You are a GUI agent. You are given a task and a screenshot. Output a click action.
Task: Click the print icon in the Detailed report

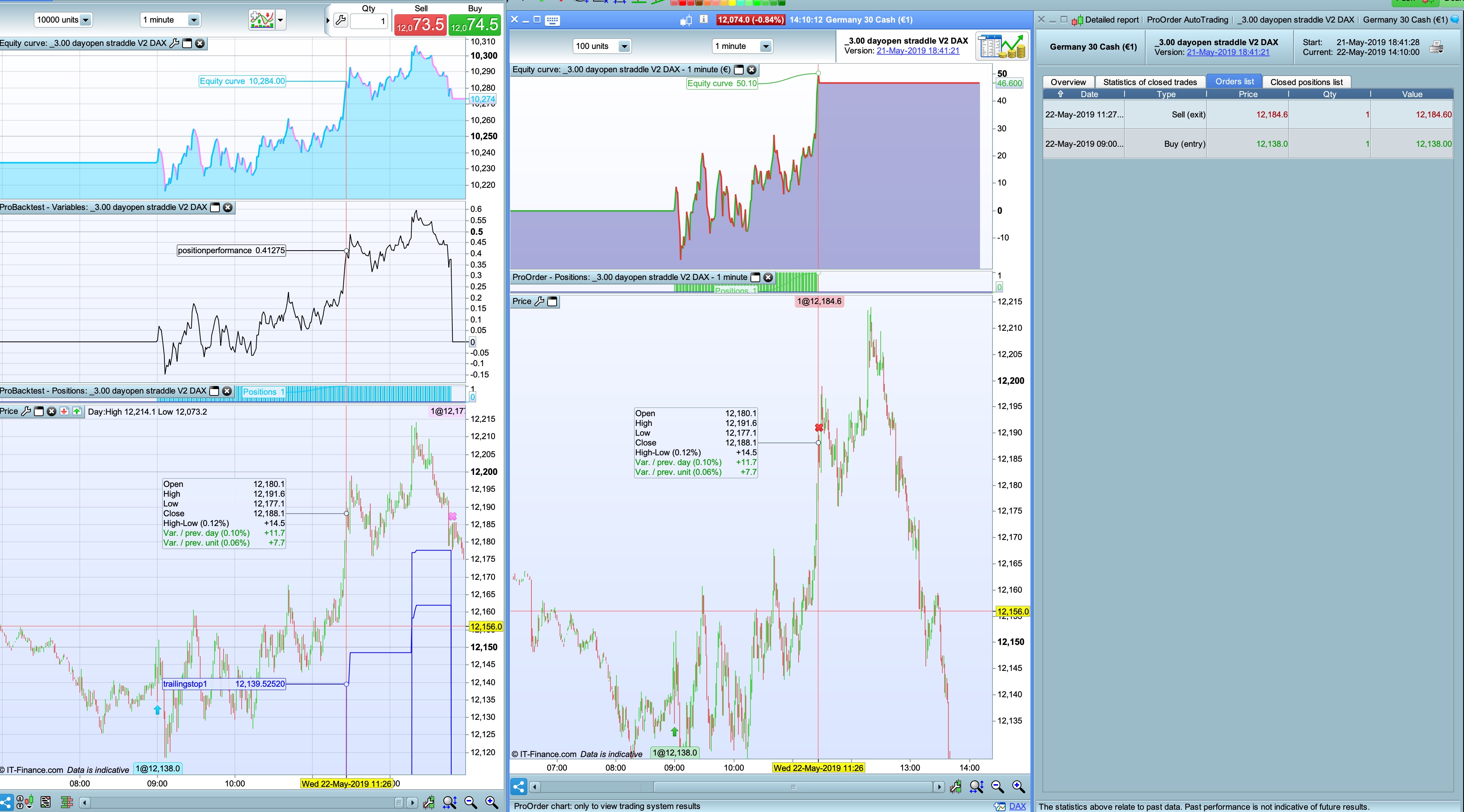click(x=1436, y=47)
